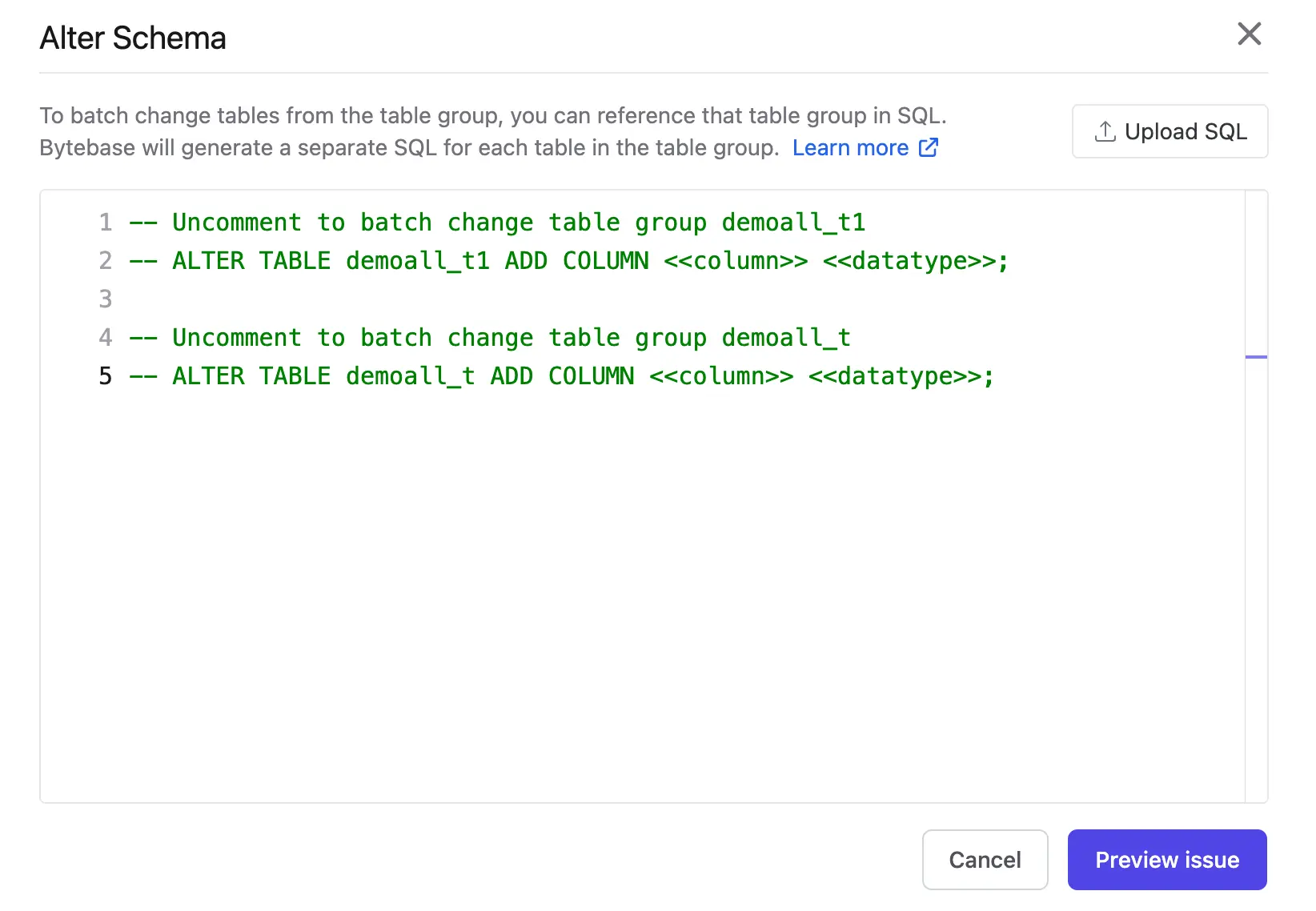Click line number 1 in editor gutter
Viewport: 1316px width, 911px height.
click(105, 223)
